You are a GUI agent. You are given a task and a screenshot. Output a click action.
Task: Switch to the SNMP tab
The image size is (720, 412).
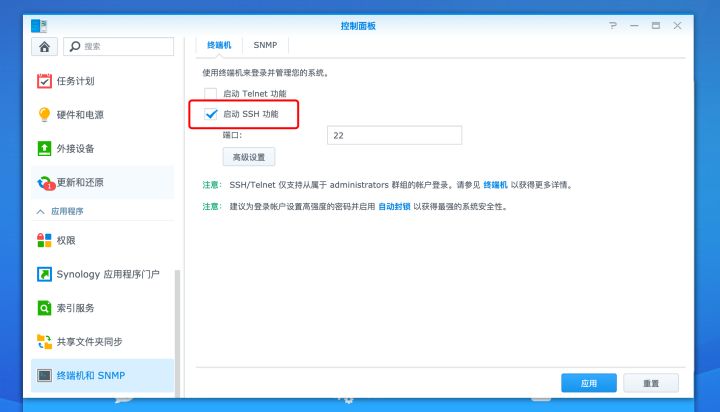coord(265,45)
